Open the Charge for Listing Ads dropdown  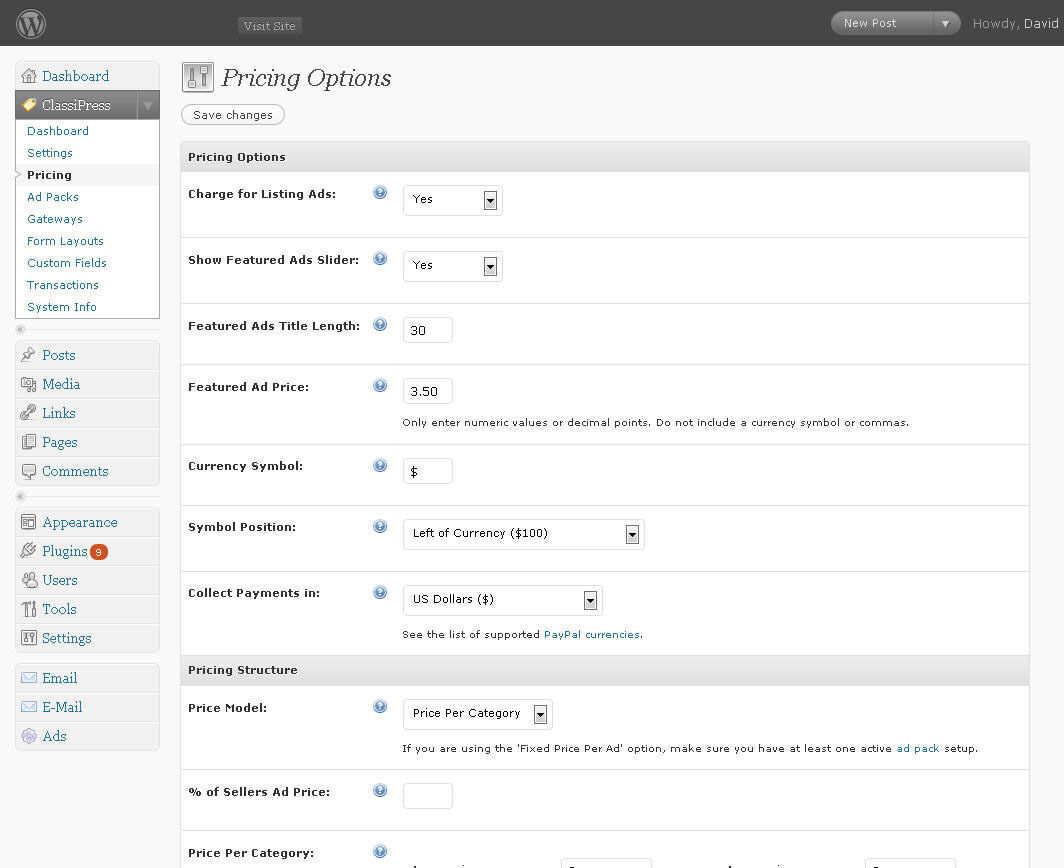pos(453,200)
